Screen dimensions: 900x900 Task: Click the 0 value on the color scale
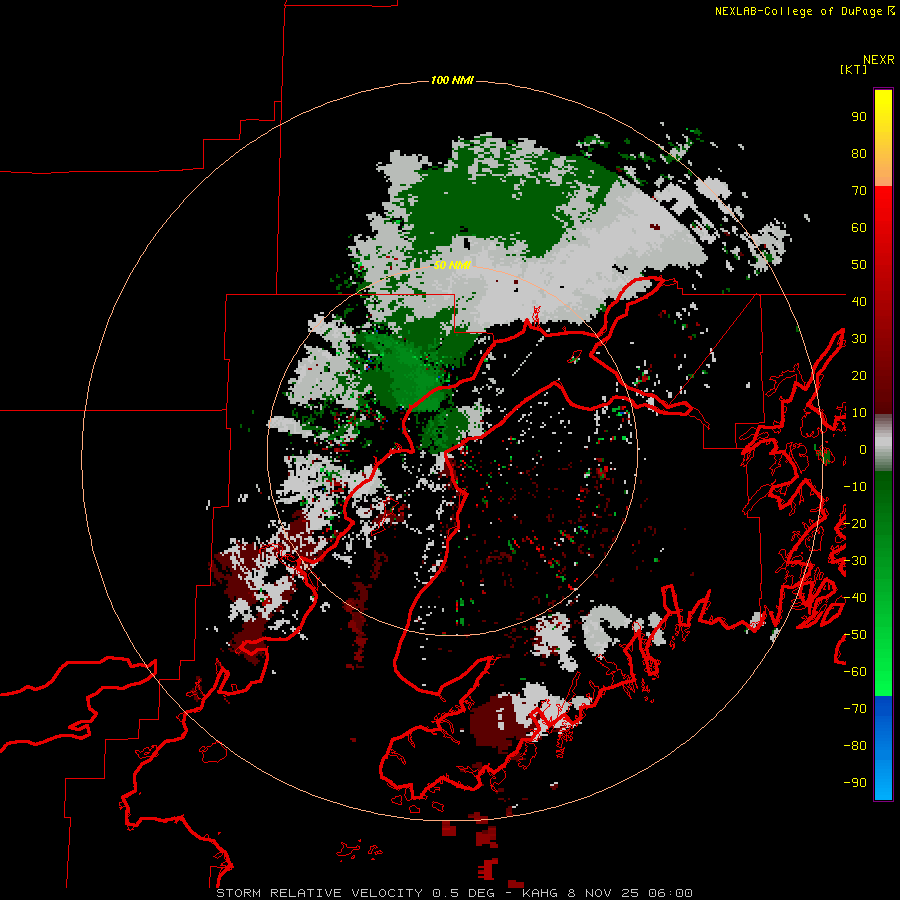click(x=863, y=449)
